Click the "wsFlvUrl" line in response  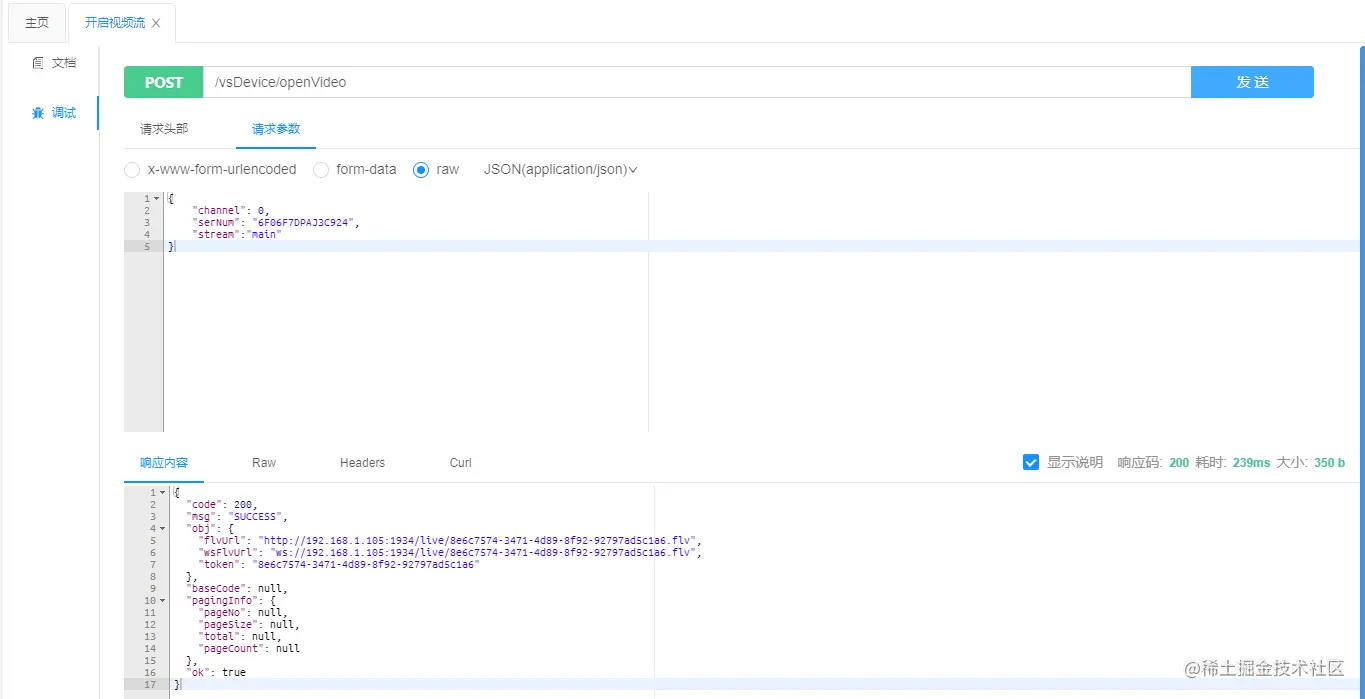coord(450,552)
